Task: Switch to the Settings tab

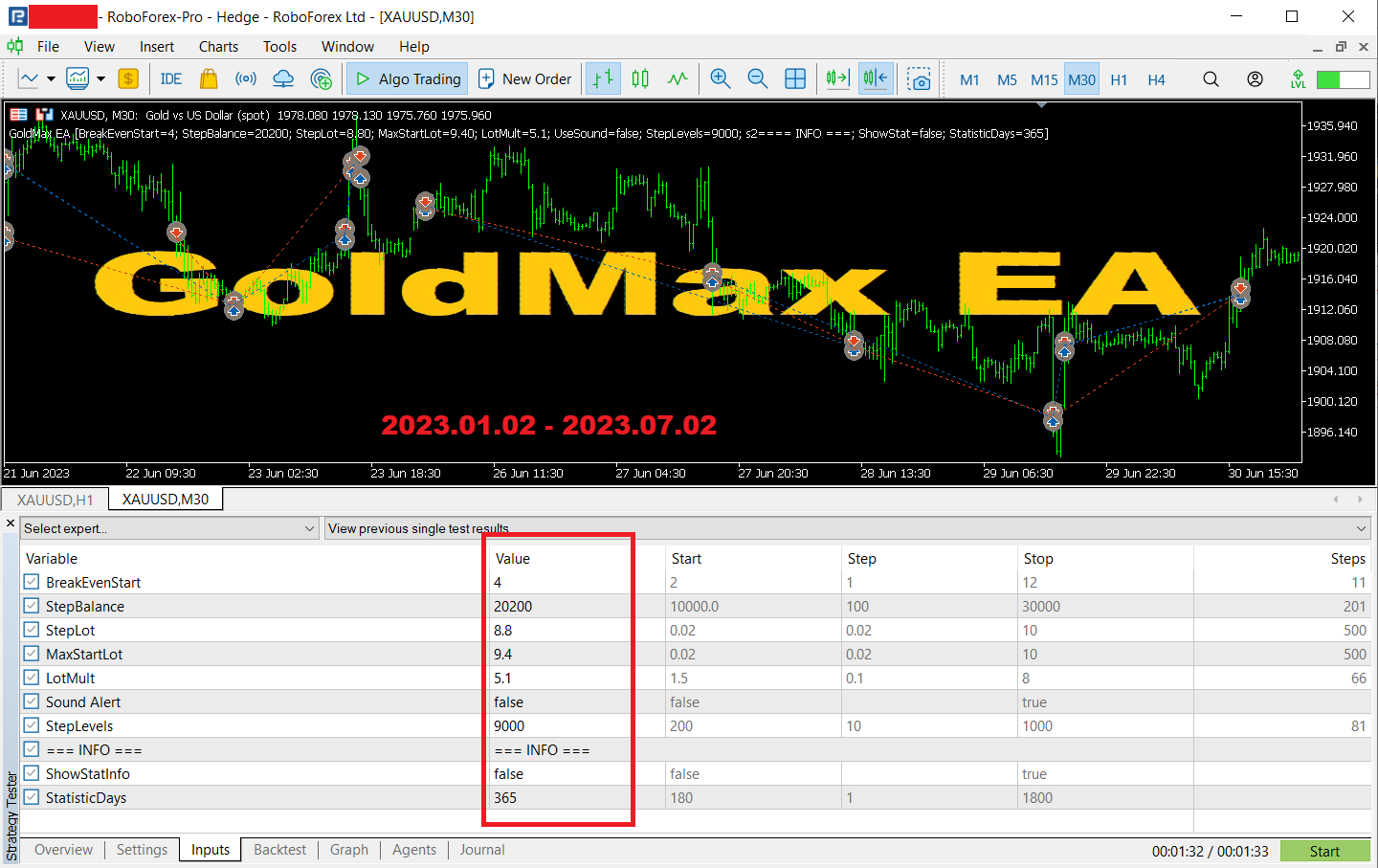Action: pyautogui.click(x=142, y=850)
